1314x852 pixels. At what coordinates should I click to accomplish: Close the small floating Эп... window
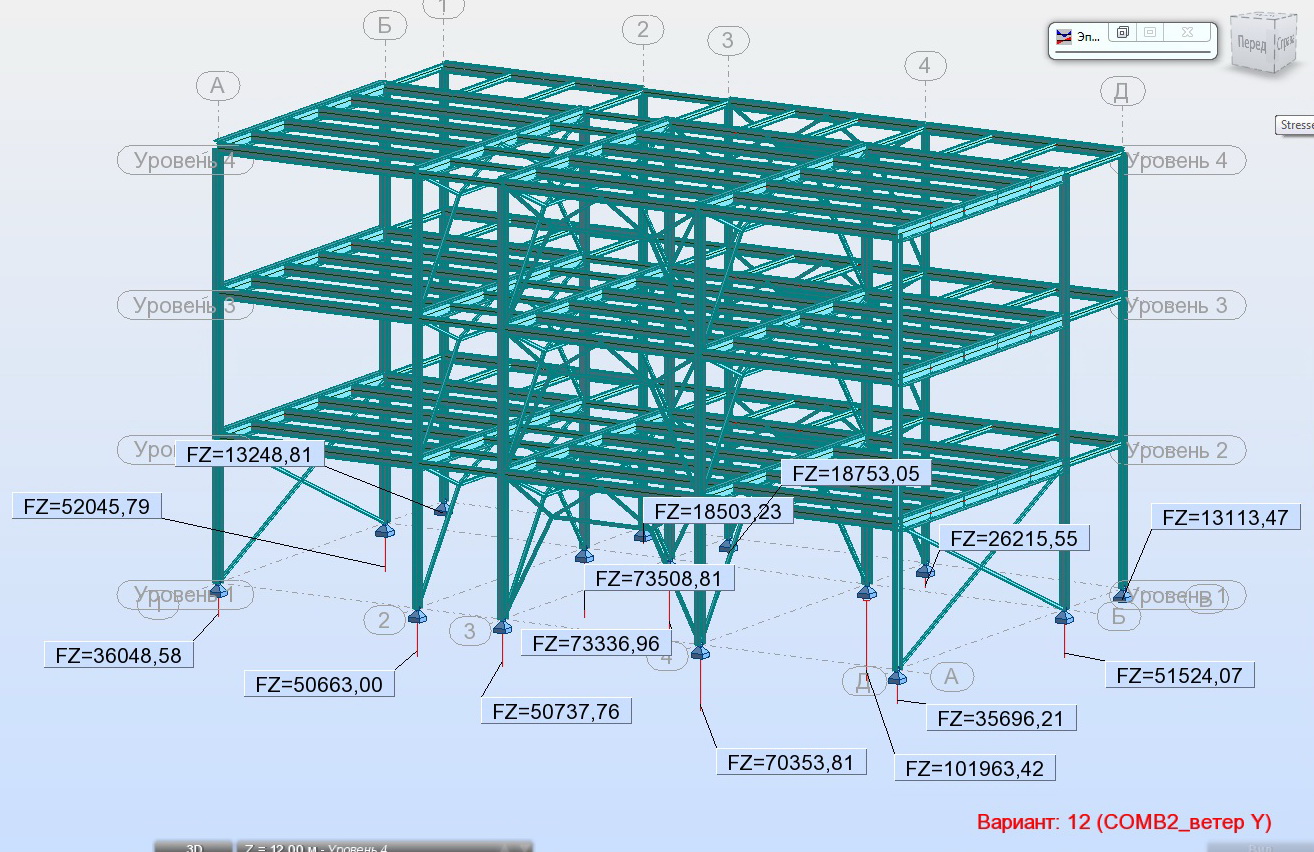point(1187,33)
